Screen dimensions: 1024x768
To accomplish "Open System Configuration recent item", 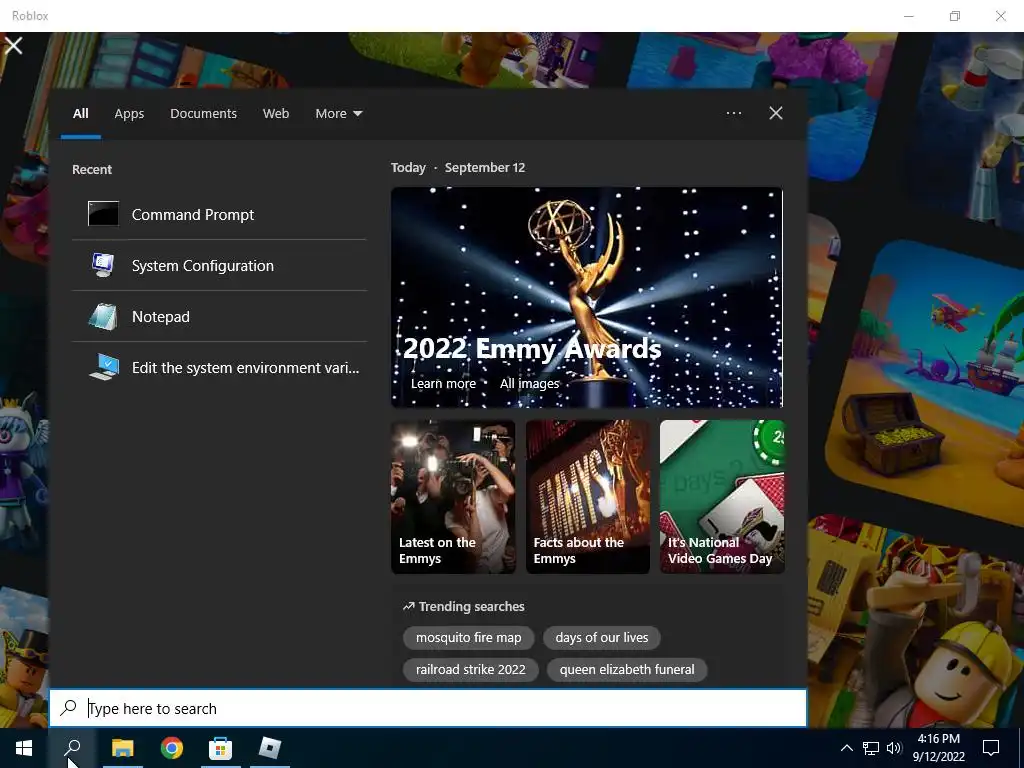I will click(219, 265).
